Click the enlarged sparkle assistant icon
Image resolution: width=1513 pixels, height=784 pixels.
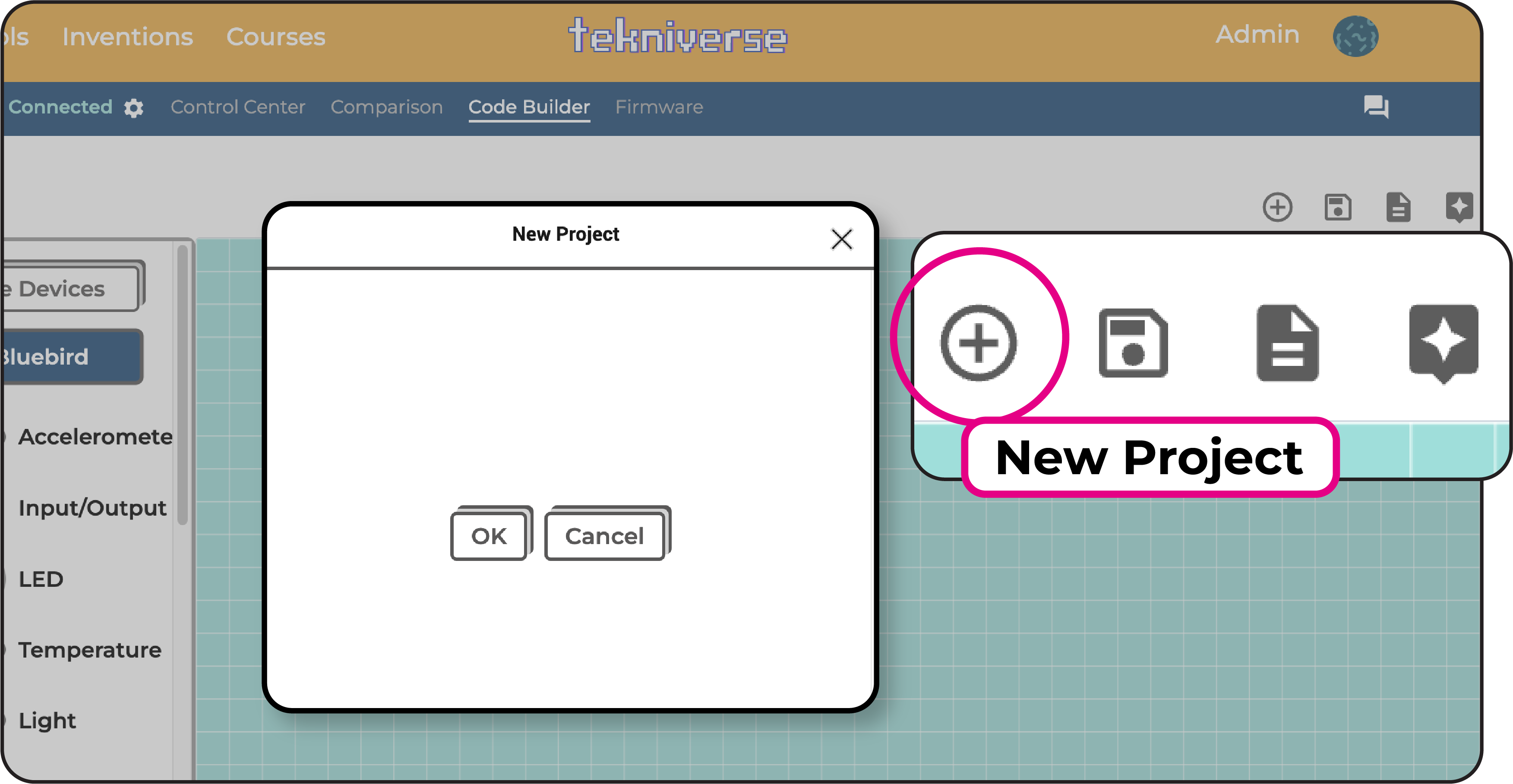[x=1443, y=344]
